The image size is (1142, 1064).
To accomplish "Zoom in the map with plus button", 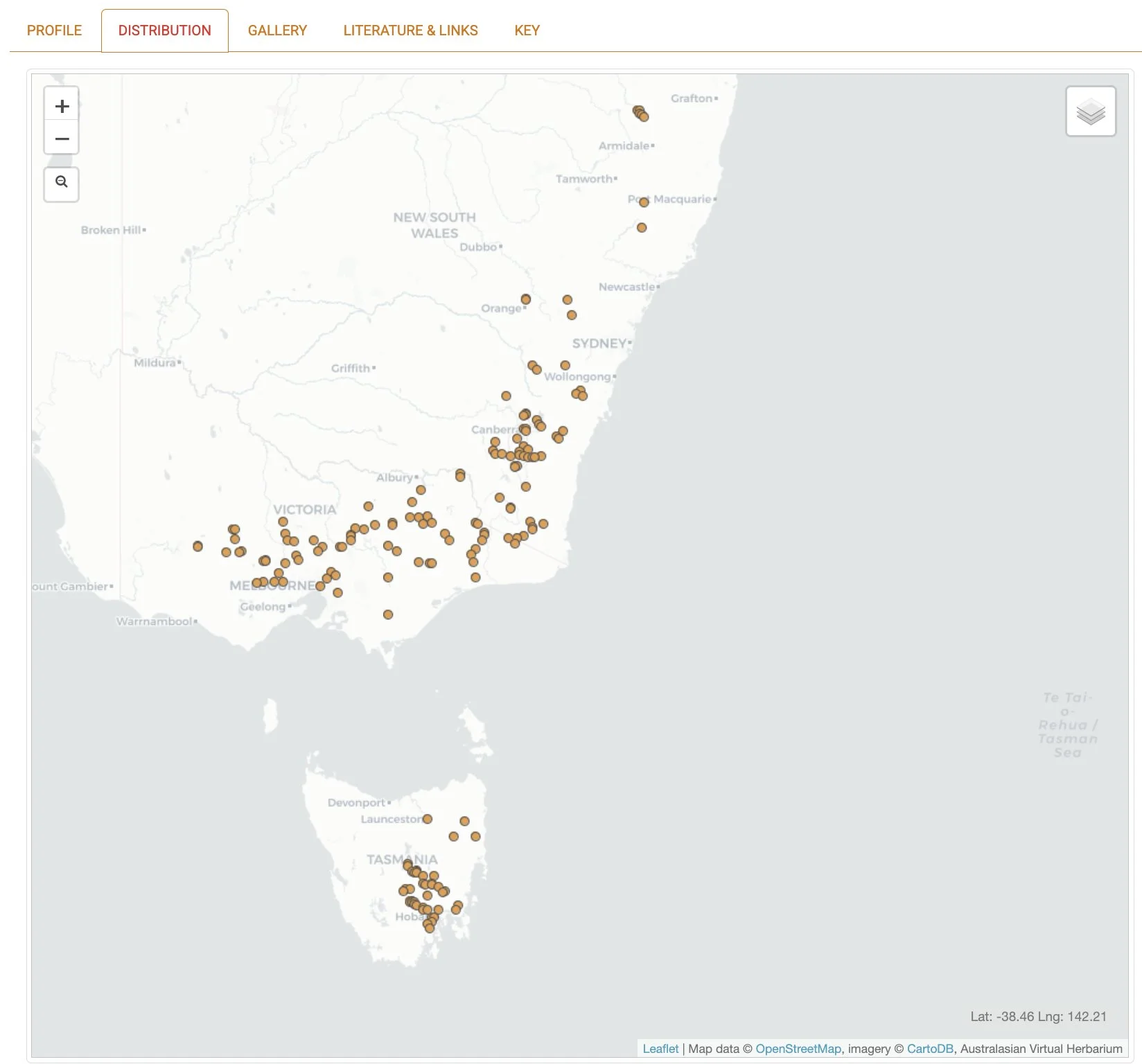I will pos(62,106).
